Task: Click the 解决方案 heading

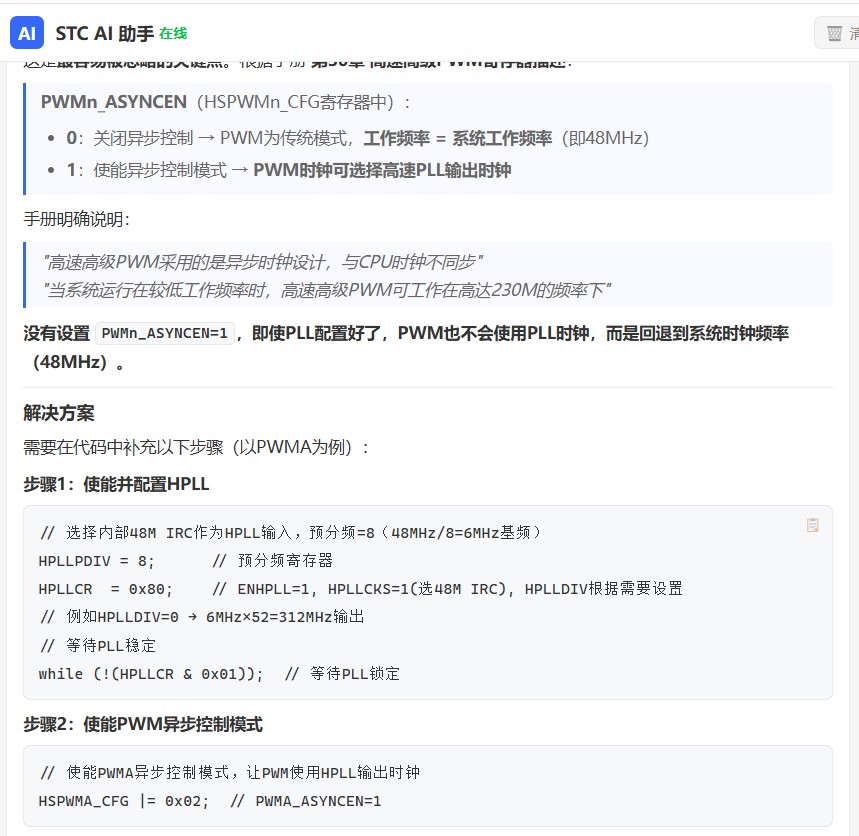Action: [59, 413]
